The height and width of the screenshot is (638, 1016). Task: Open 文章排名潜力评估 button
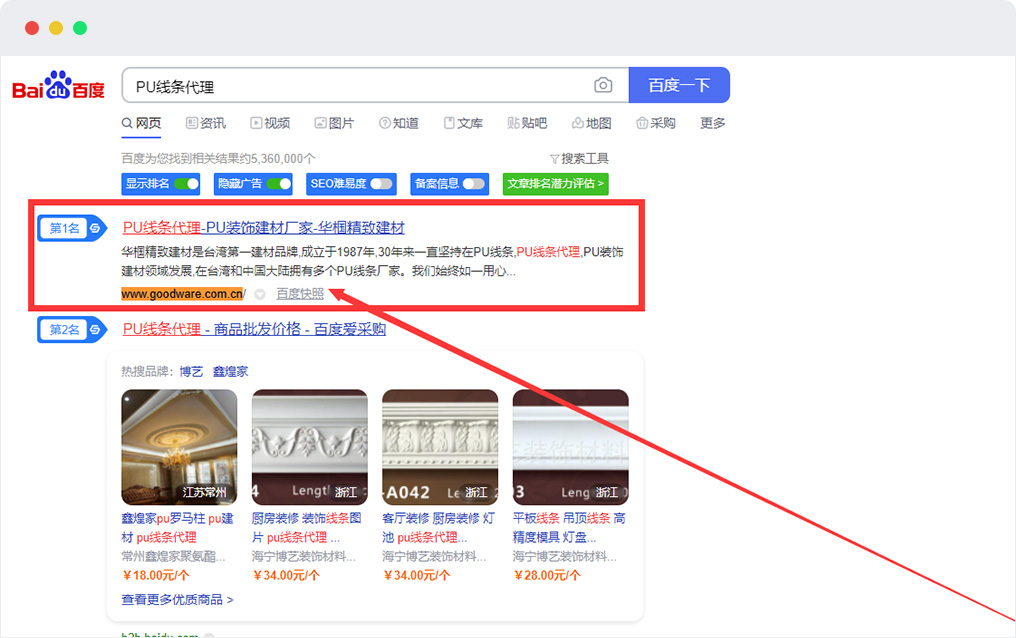(x=555, y=184)
